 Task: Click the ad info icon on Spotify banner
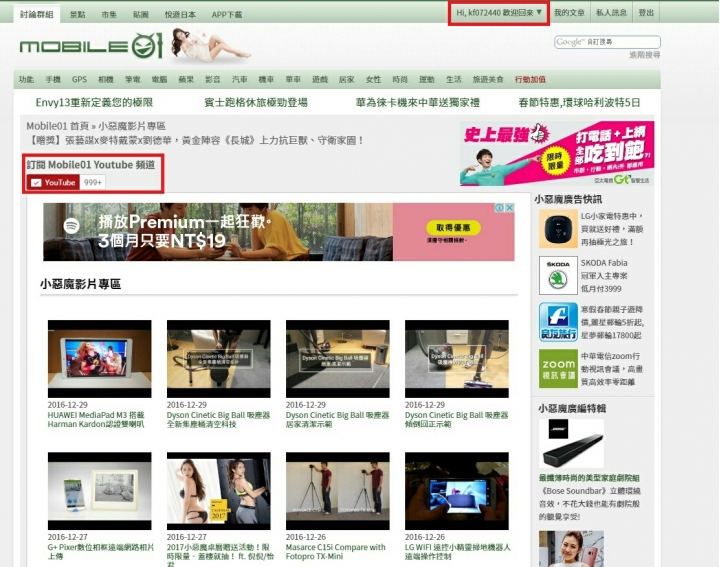[x=499, y=208]
